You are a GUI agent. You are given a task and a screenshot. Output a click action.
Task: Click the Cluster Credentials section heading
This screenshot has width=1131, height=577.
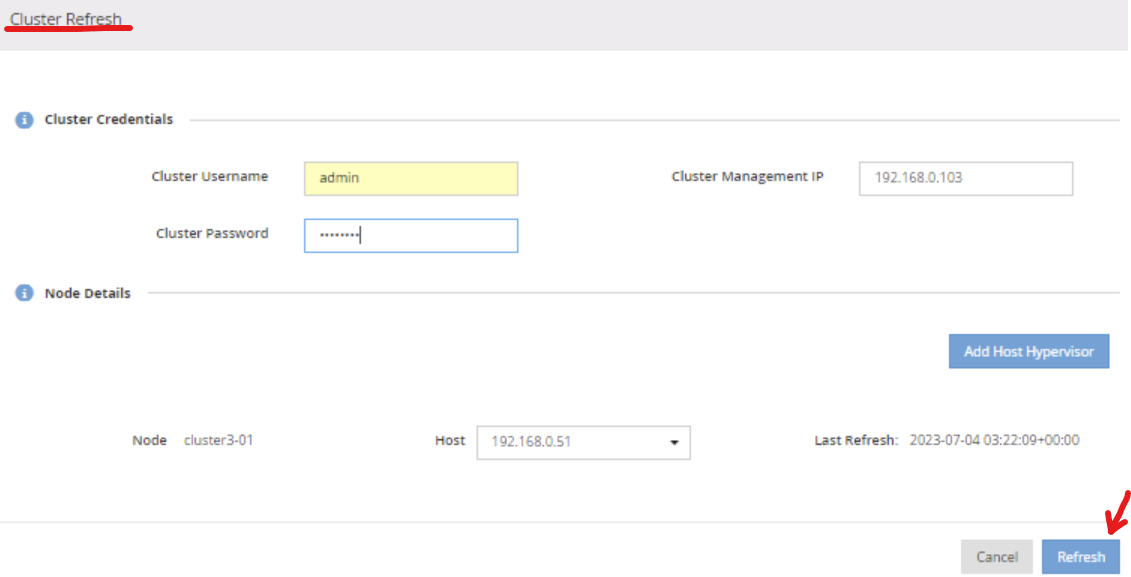tap(109, 120)
